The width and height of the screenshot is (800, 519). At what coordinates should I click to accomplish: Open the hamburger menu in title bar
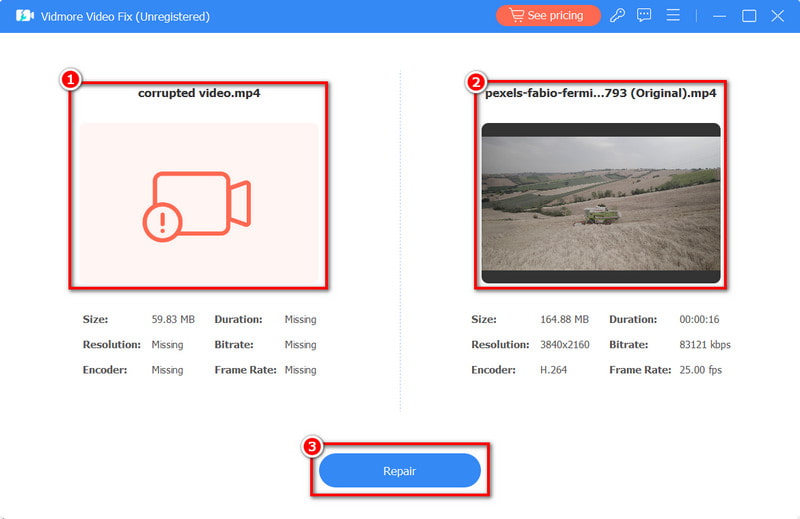coord(673,16)
